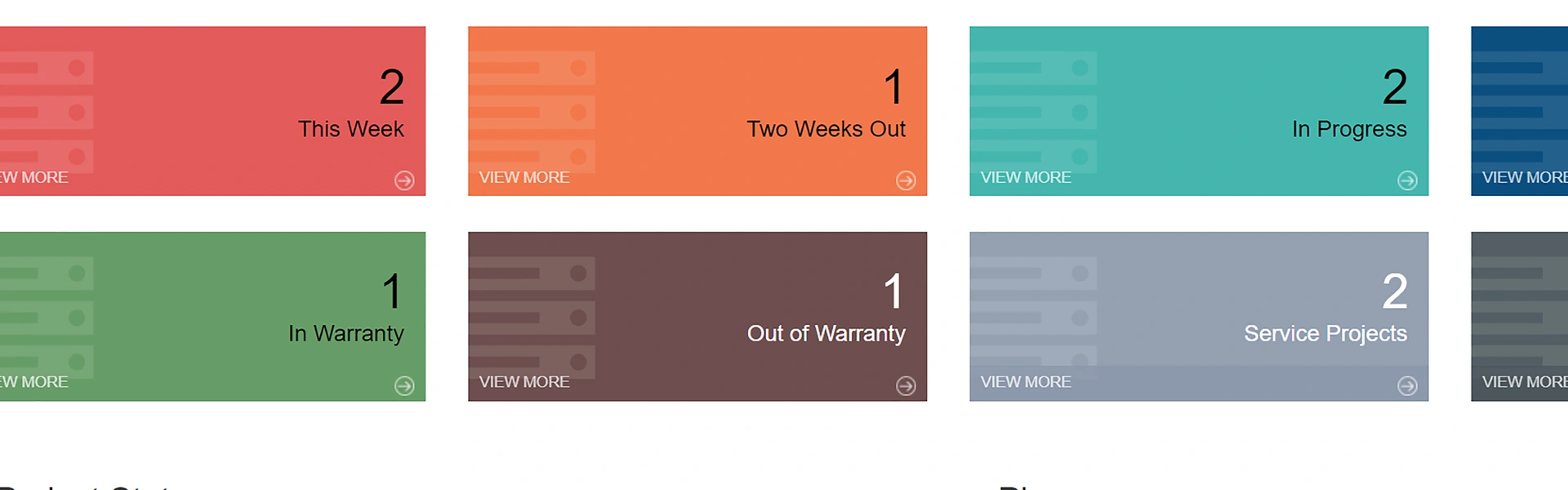
Task: Click the server icon on Service Projects tile
Action: coord(1033,318)
